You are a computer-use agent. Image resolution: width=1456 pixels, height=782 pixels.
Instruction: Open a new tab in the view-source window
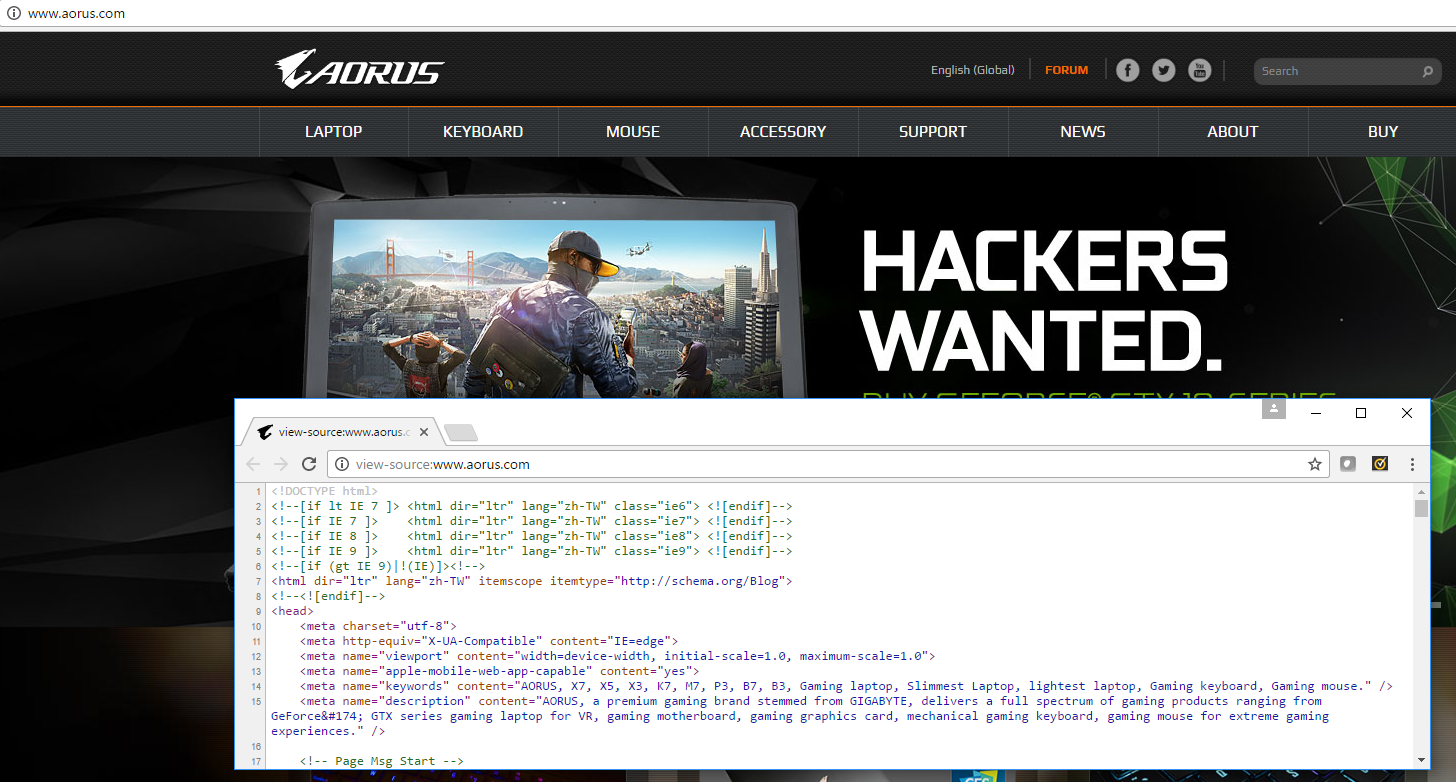pyautogui.click(x=461, y=432)
